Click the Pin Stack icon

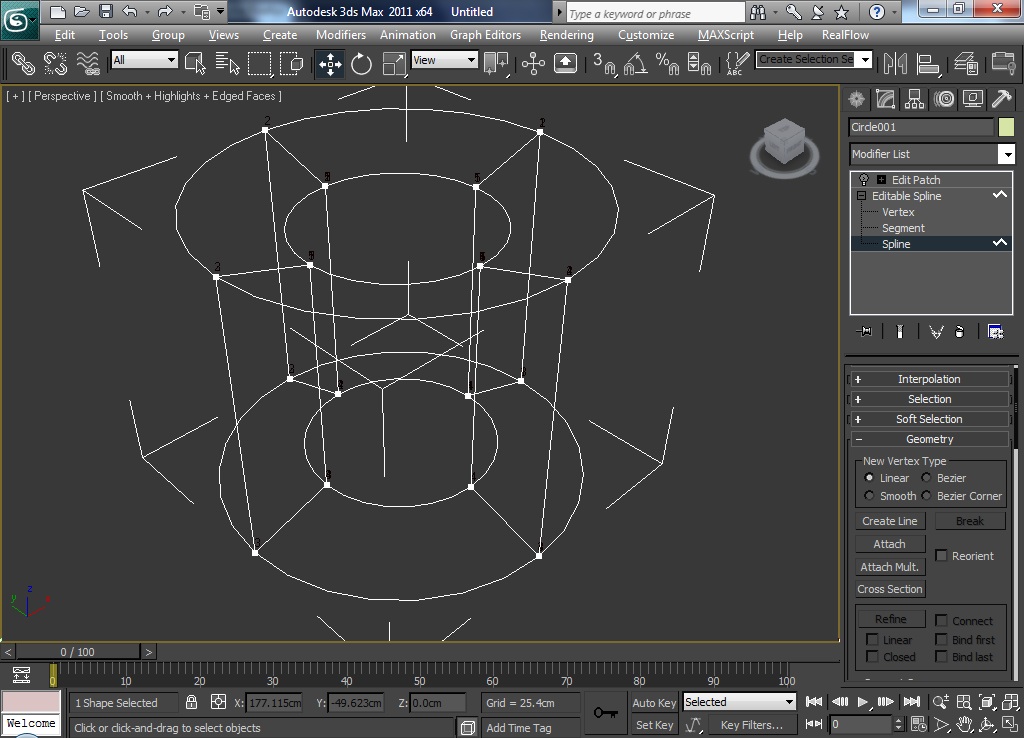[864, 332]
